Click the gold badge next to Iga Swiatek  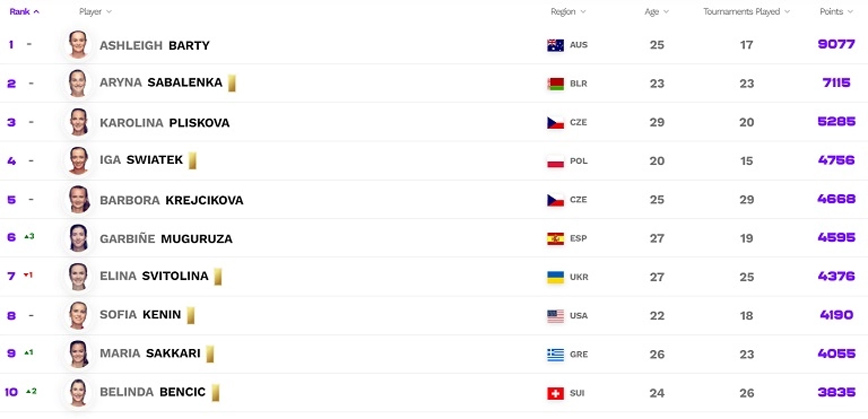[193, 160]
